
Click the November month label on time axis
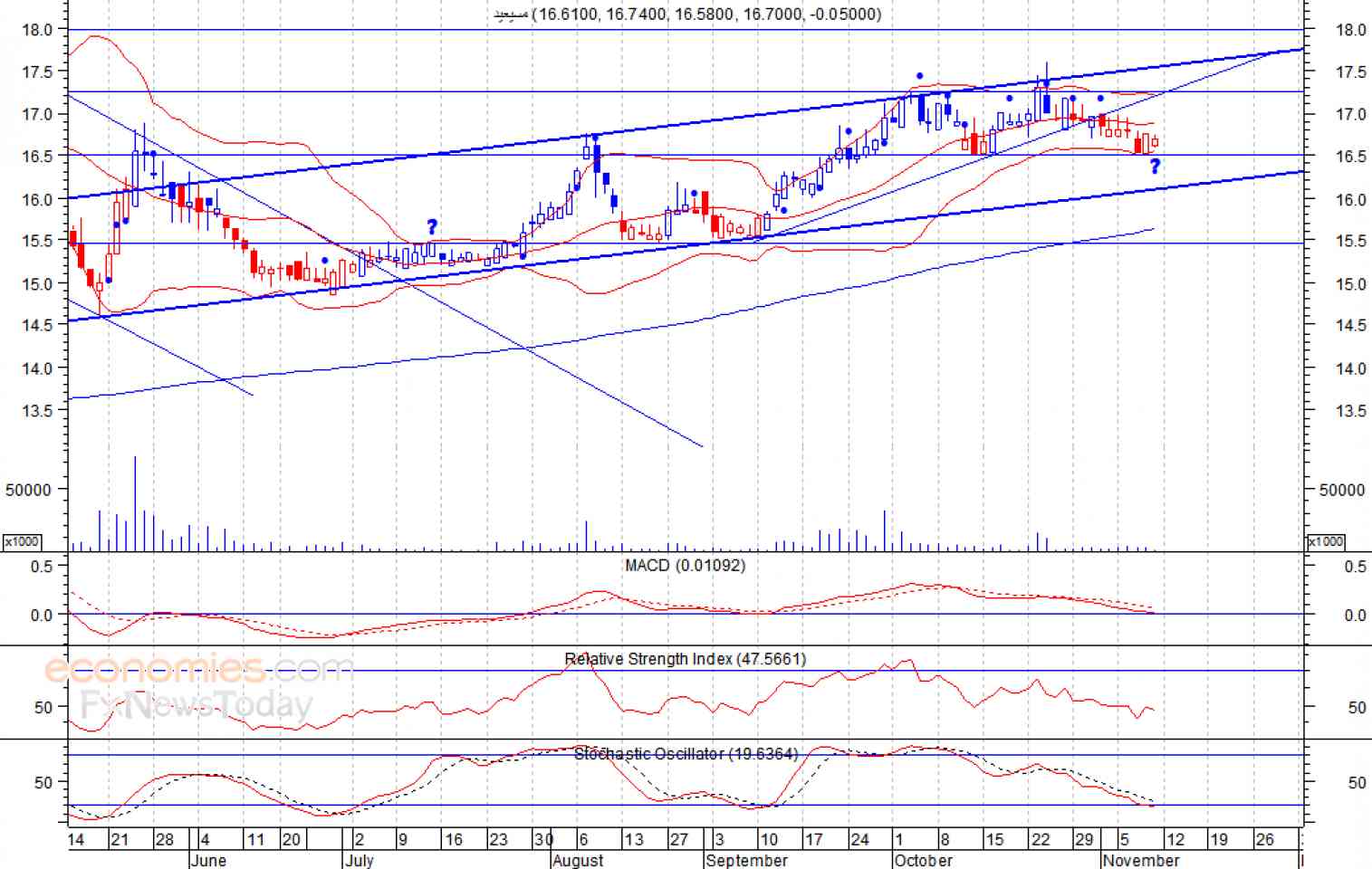point(1141,860)
